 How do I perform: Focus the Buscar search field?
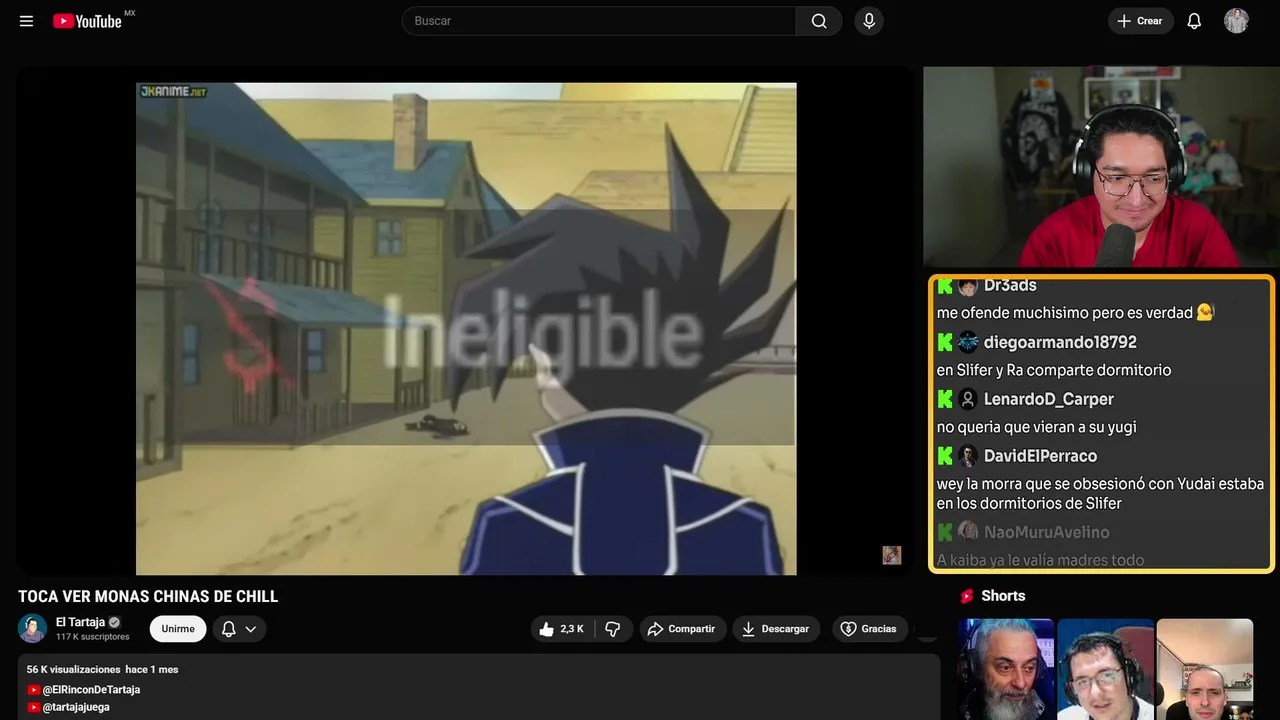click(599, 21)
